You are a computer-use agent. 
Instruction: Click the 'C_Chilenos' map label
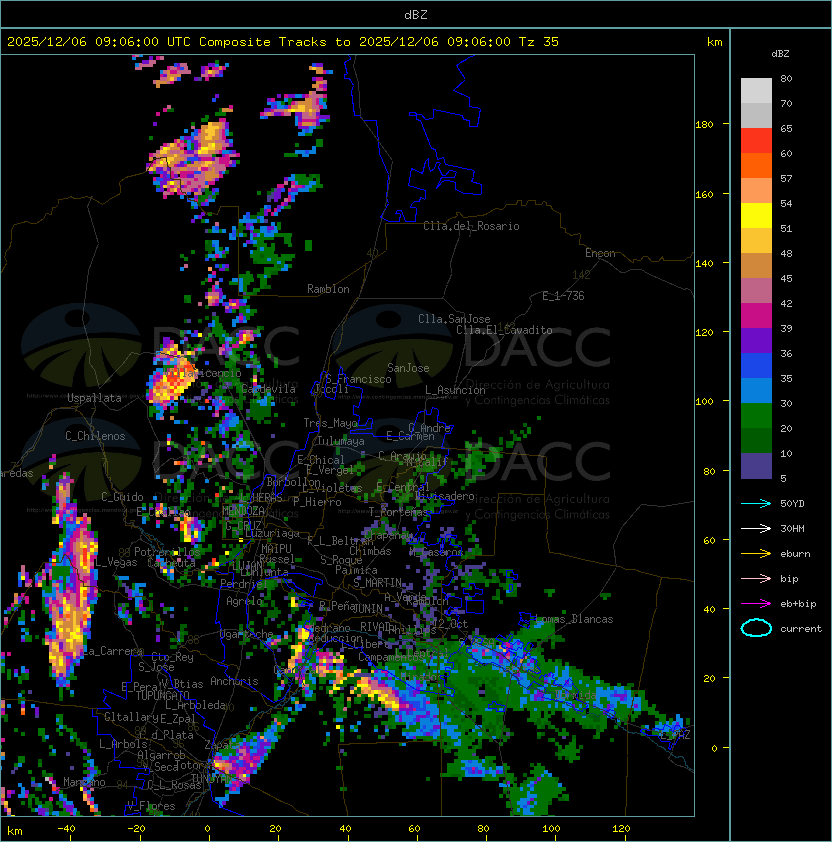[95, 436]
